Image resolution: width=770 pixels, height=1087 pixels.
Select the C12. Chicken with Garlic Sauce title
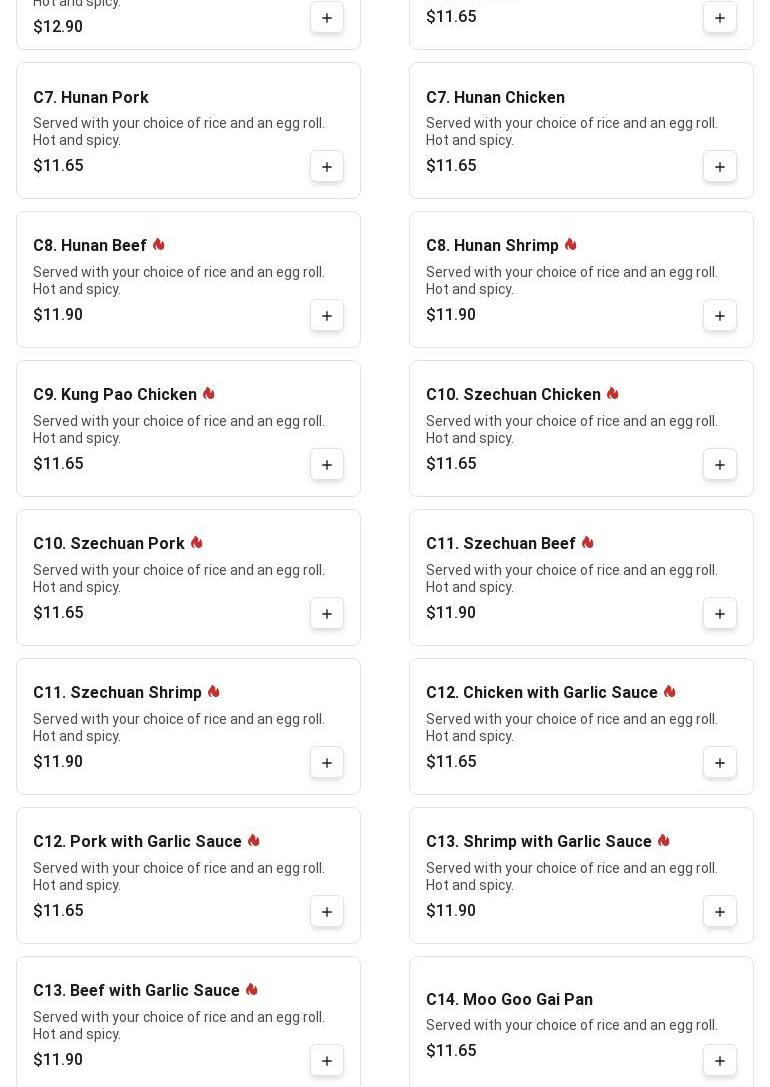pyautogui.click(x=541, y=693)
